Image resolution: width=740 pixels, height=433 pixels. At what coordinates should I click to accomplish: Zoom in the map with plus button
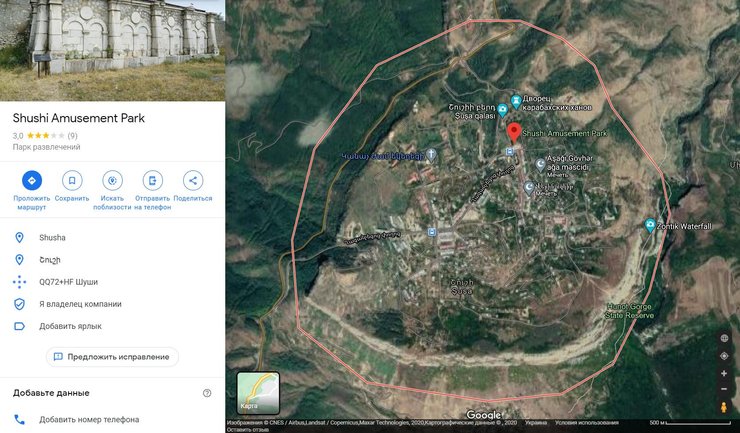[x=724, y=372]
